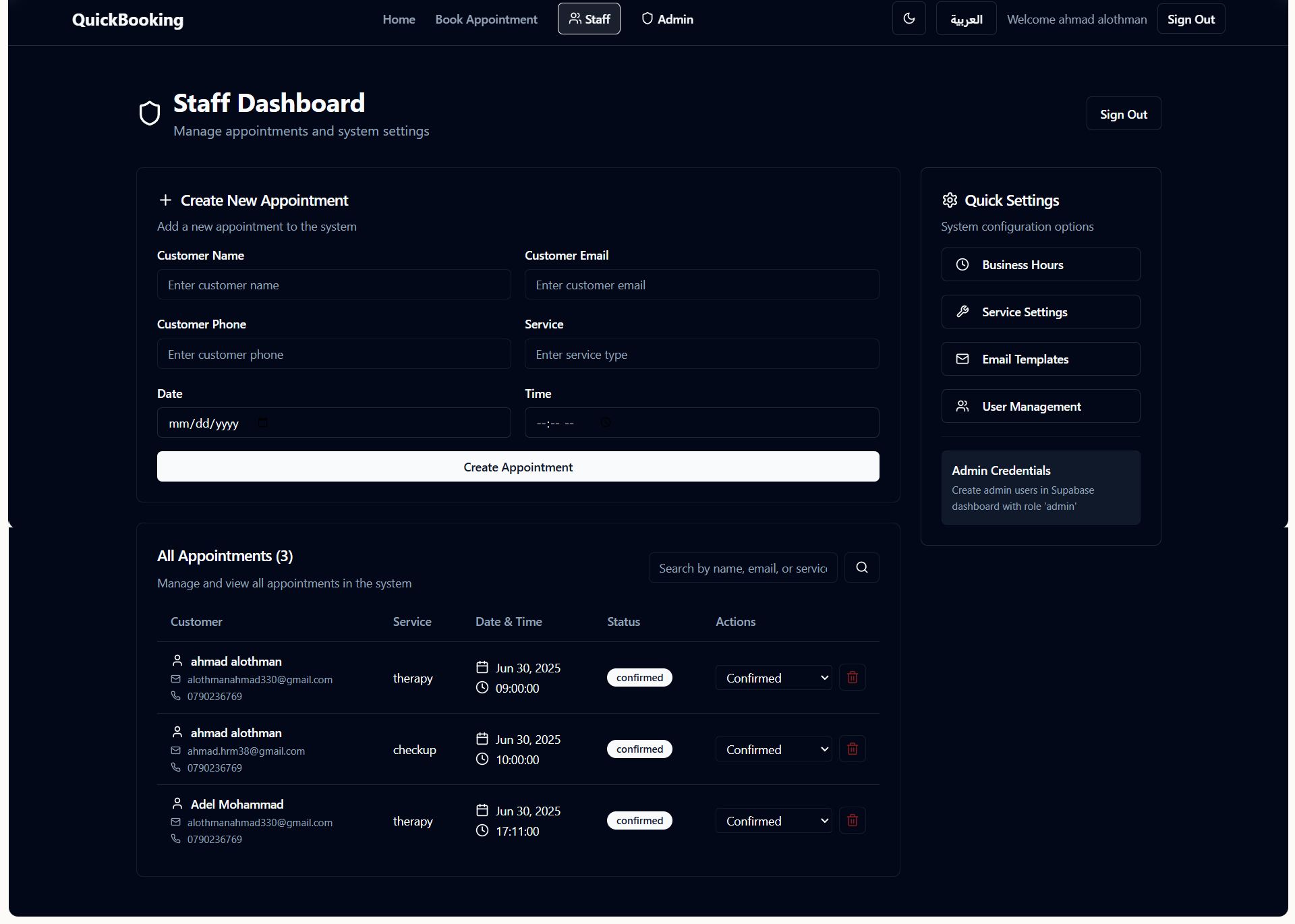Open the Admin nav tab
Image resolution: width=1295 pixels, height=924 pixels.
pos(667,20)
